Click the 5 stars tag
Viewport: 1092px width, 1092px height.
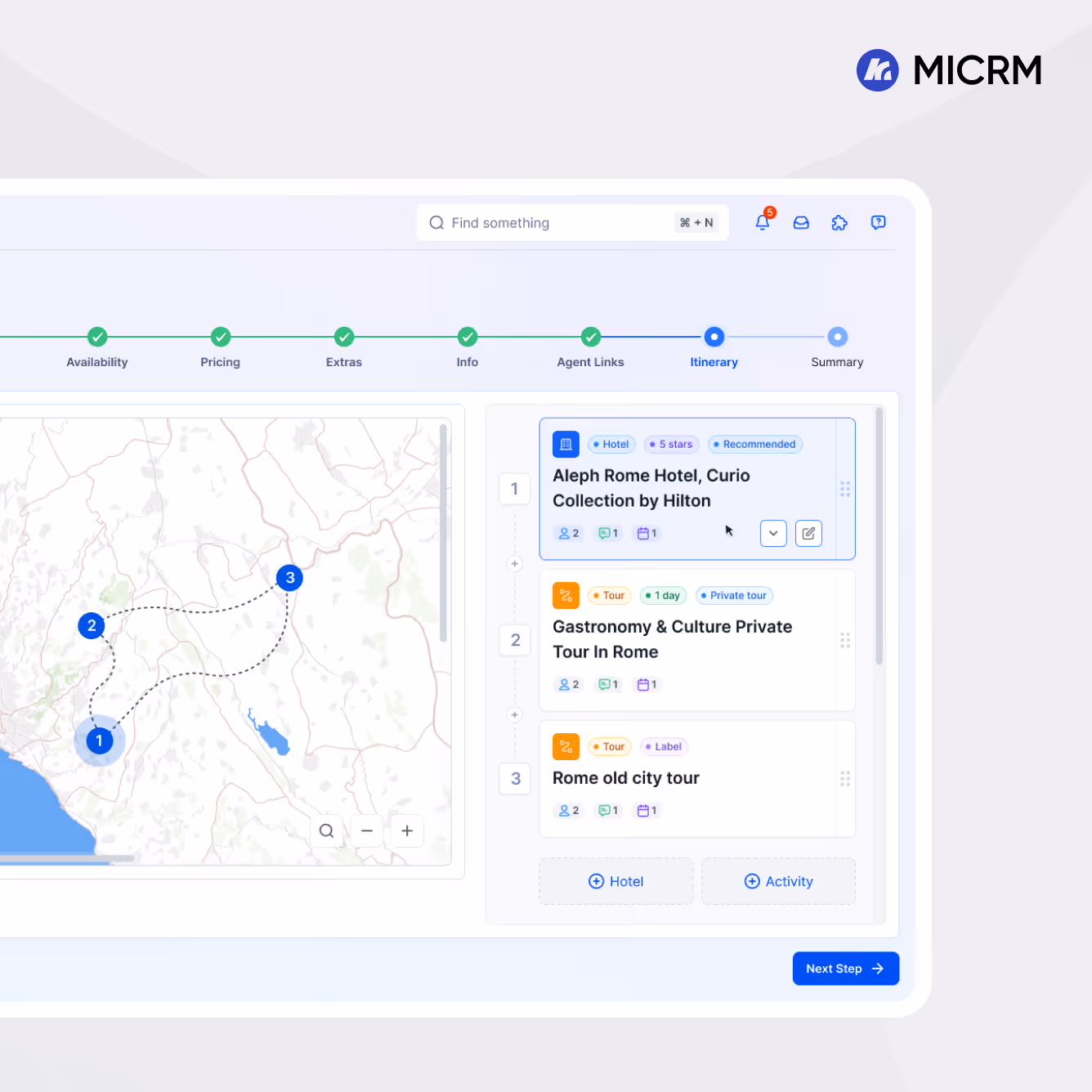coord(672,444)
